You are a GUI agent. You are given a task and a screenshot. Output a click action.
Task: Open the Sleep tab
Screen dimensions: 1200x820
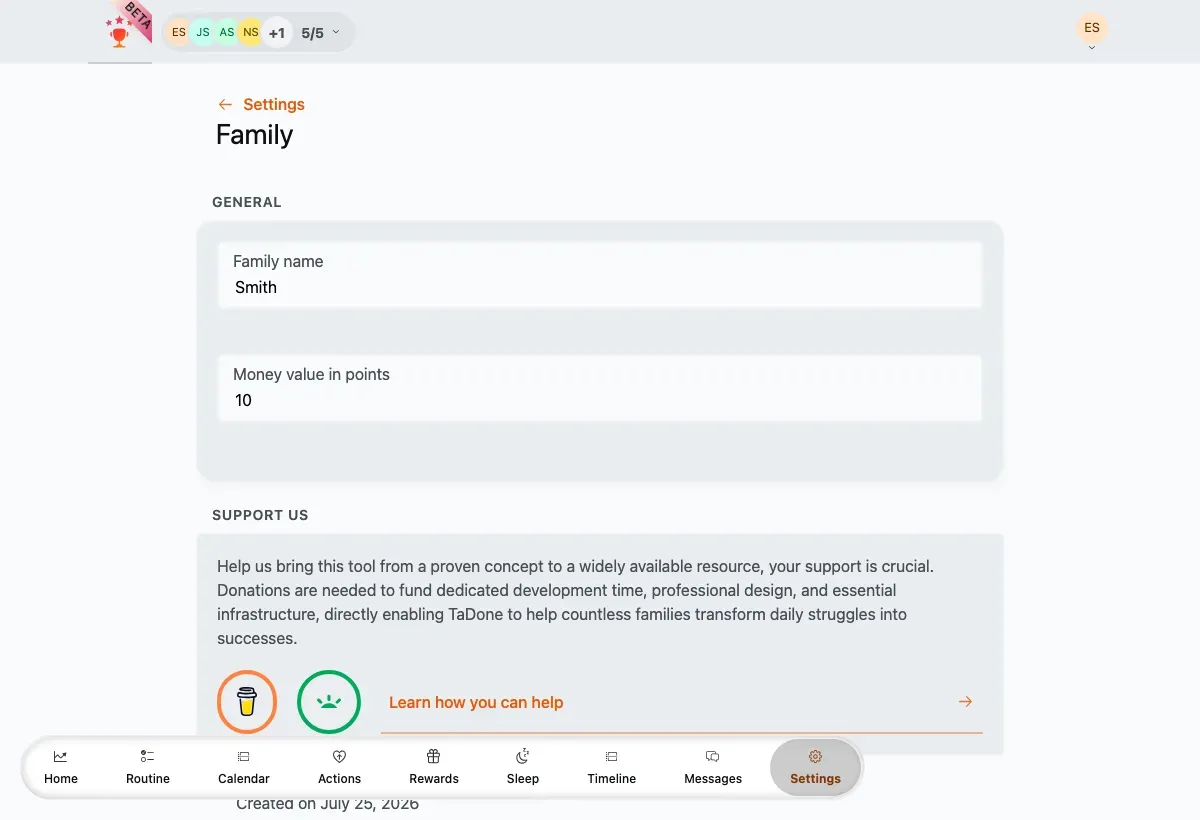point(523,767)
